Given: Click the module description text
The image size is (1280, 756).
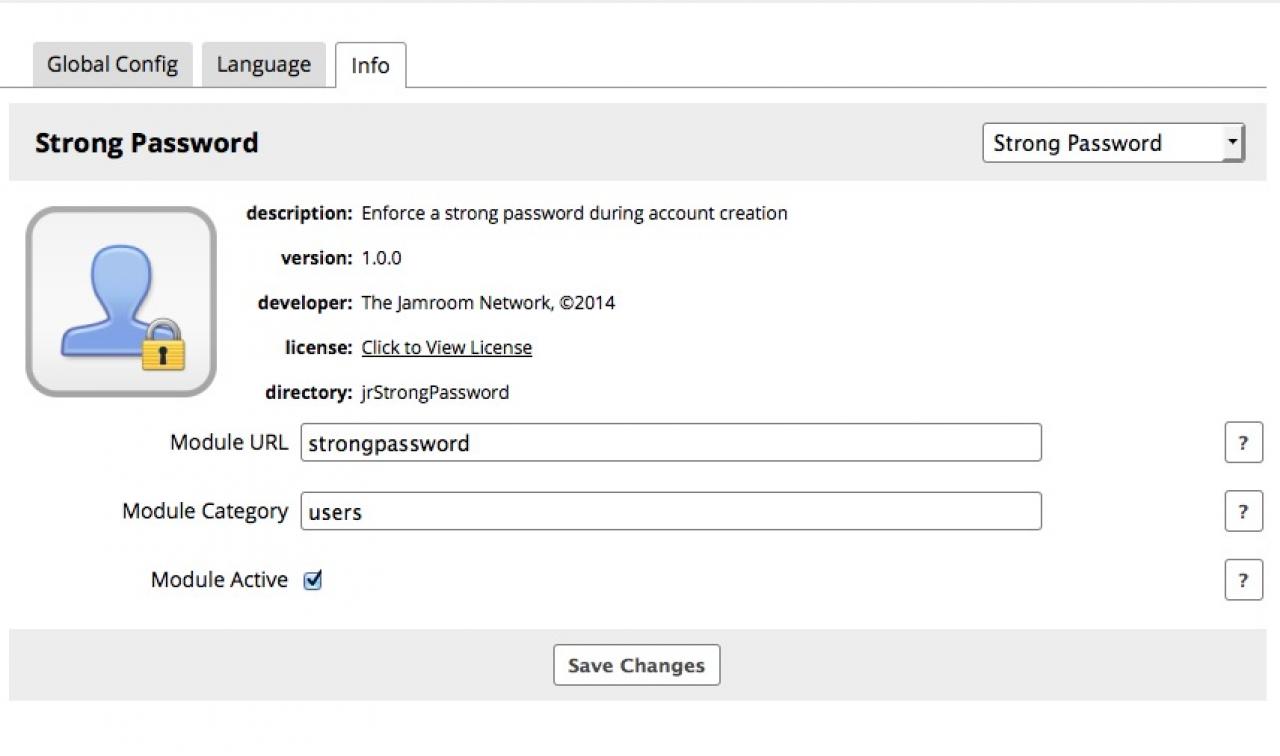Looking at the screenshot, I should pos(574,213).
